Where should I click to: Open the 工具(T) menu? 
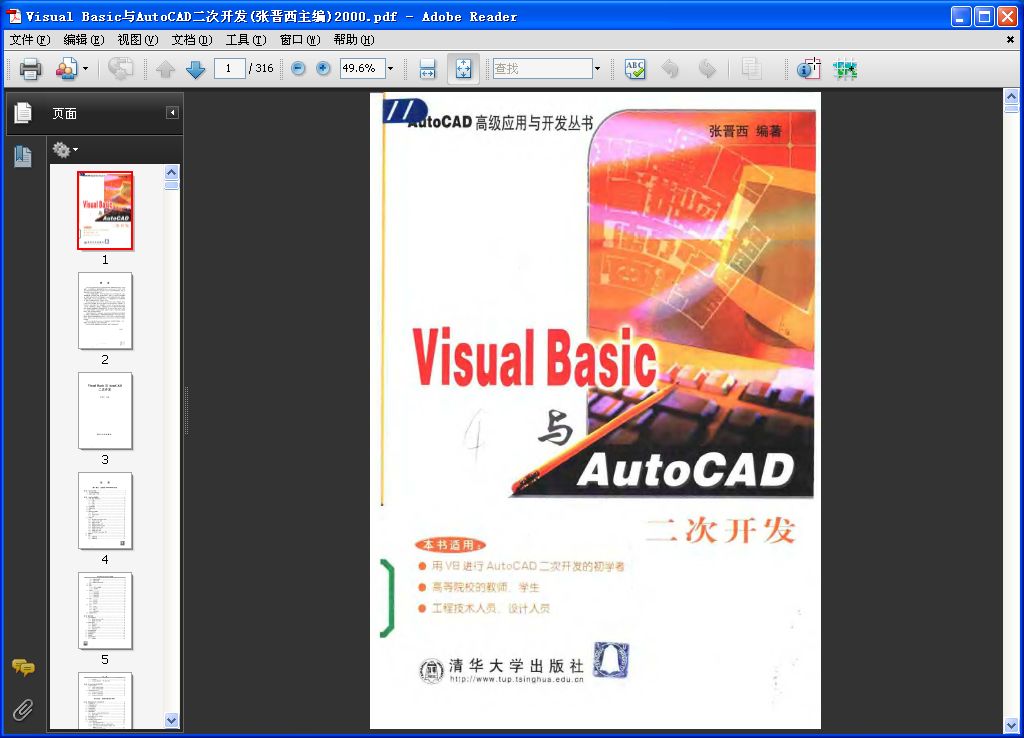pos(246,40)
